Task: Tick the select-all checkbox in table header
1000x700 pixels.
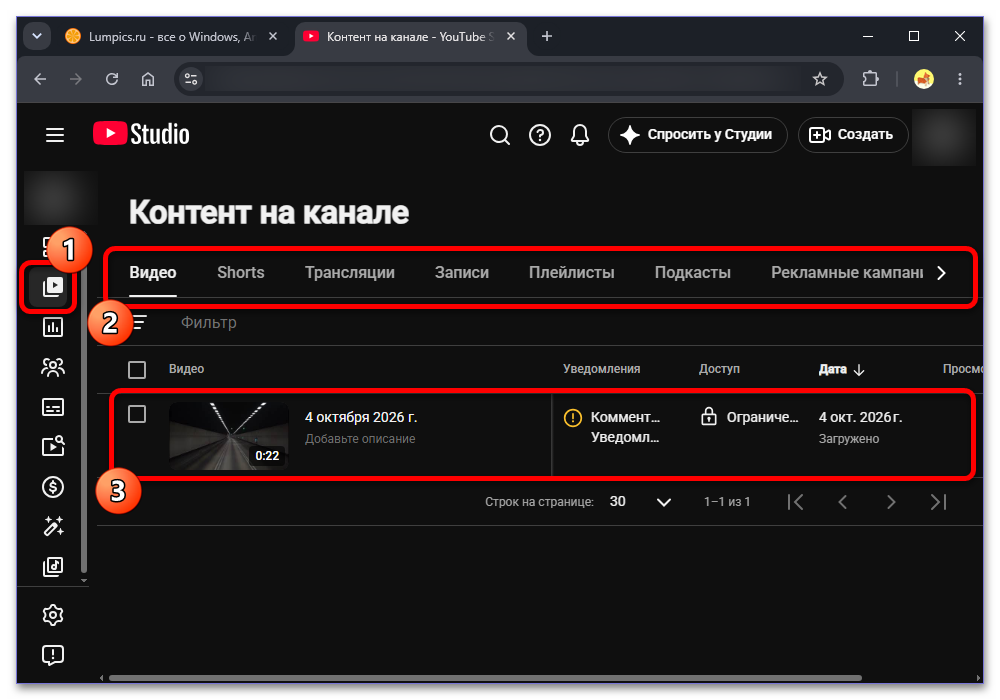Action: coord(137,370)
